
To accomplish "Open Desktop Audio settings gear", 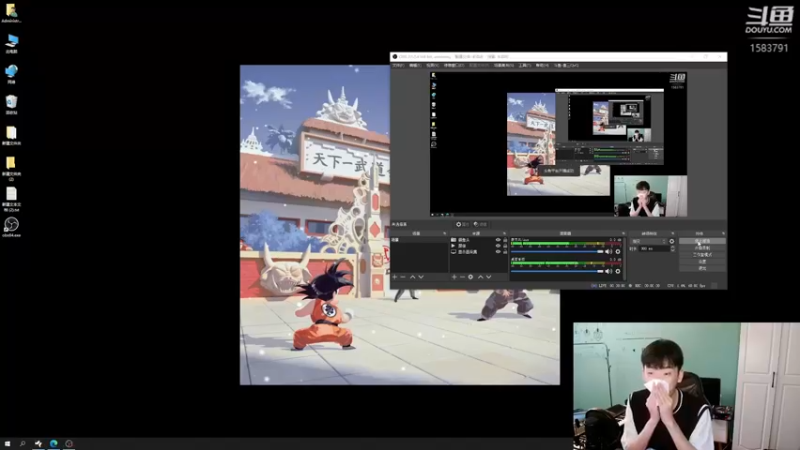I will (618, 271).
